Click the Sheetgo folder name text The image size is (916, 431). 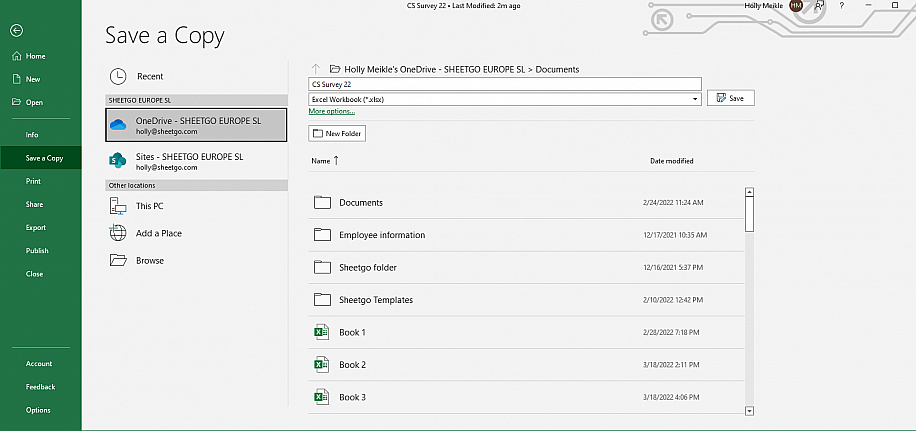(x=368, y=267)
